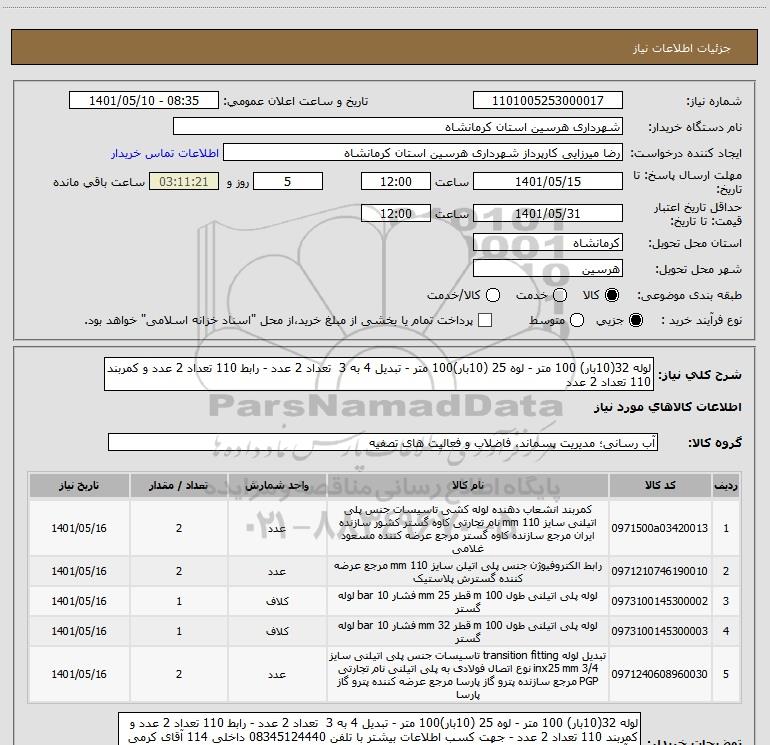This screenshot has width=770, height=745.
Task: Click the کلاف unit cell in row 4
Action: pos(277,631)
